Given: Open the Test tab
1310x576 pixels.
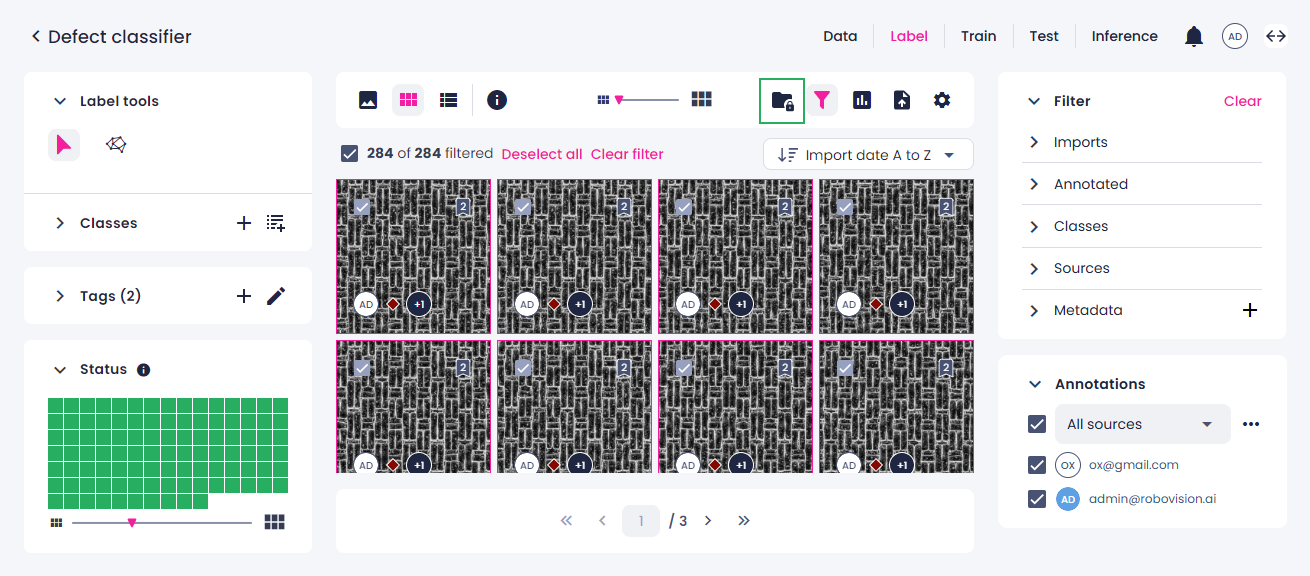Looking at the screenshot, I should pyautogui.click(x=1044, y=36).
